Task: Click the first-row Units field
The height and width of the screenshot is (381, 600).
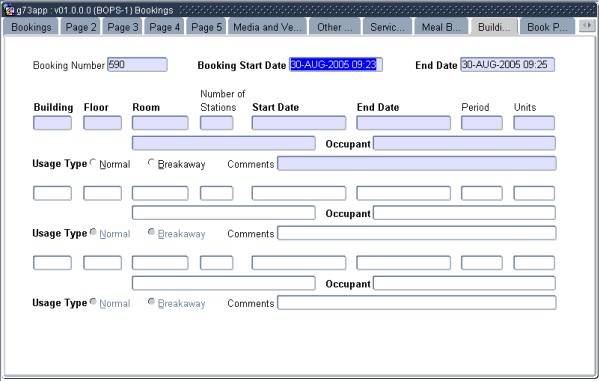Action: pos(534,123)
